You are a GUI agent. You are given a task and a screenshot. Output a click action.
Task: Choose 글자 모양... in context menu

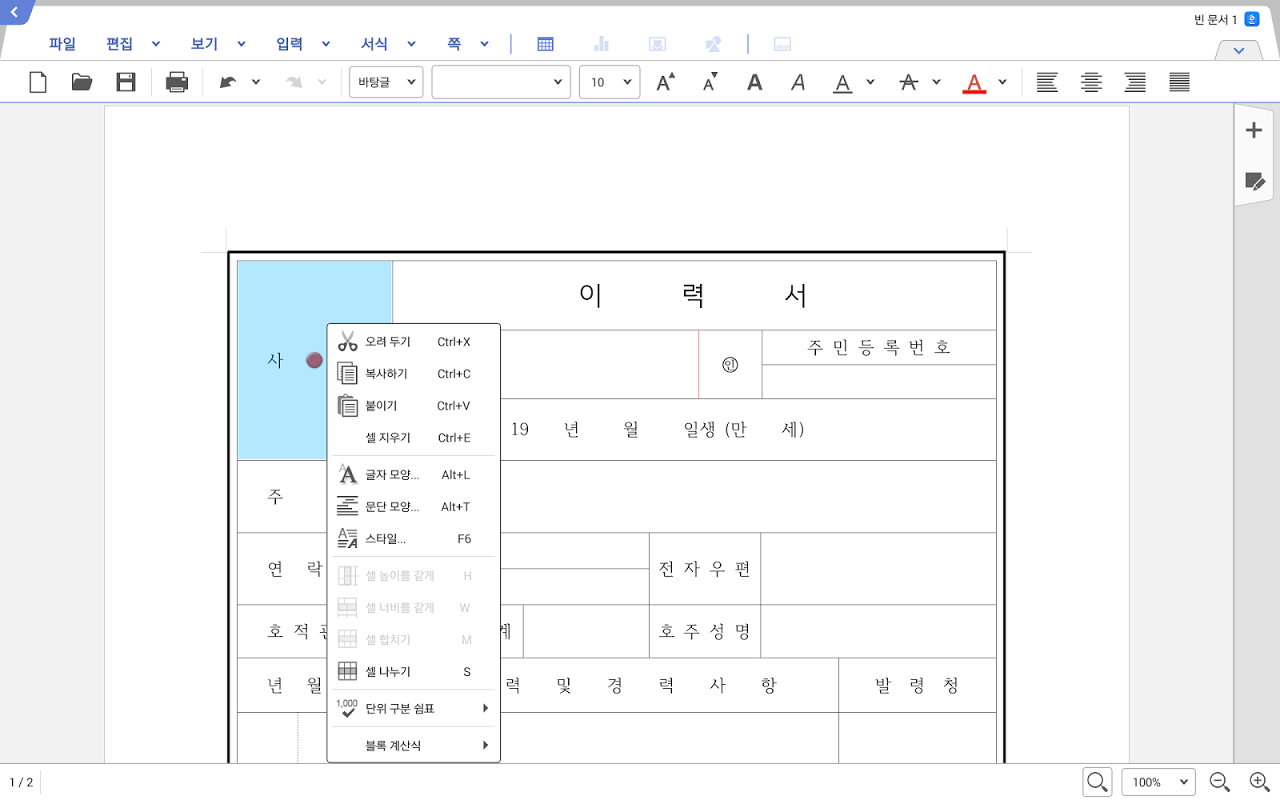414,475
